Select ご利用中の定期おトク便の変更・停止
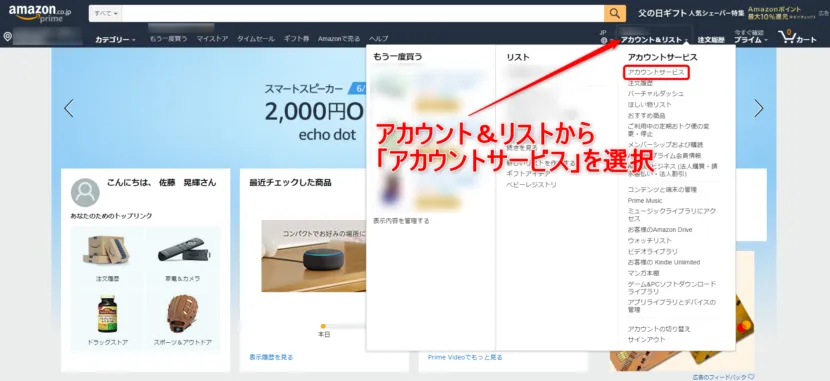This screenshot has height=381, width=830. (x=668, y=130)
